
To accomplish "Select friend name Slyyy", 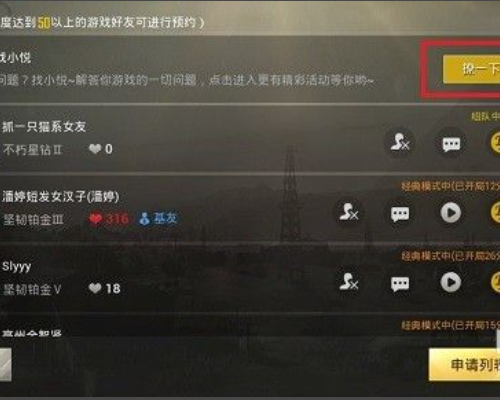I will (17, 267).
